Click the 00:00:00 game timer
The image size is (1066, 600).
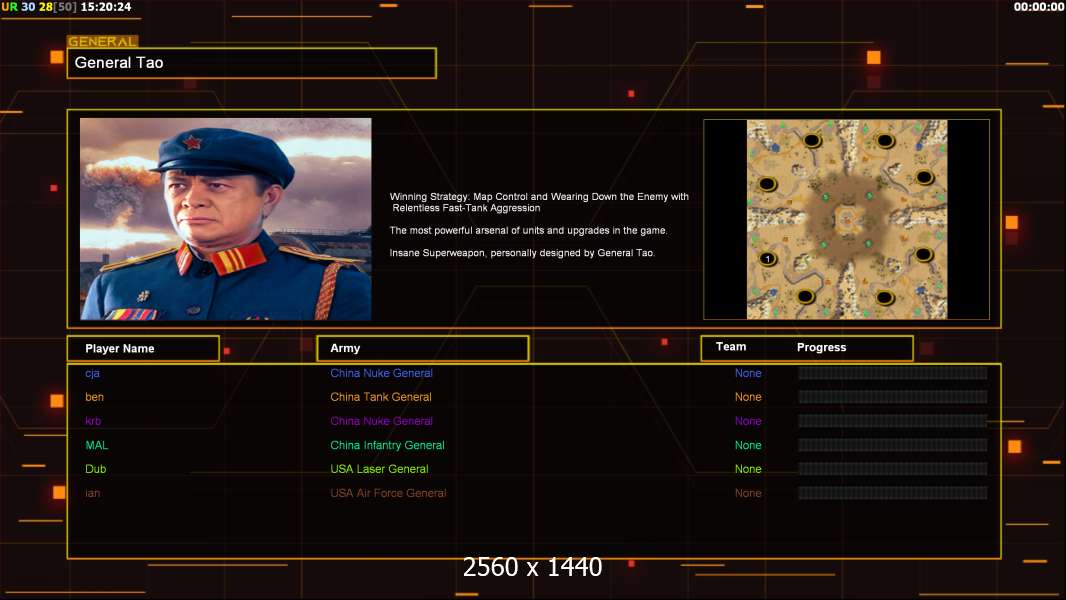[1038, 7]
